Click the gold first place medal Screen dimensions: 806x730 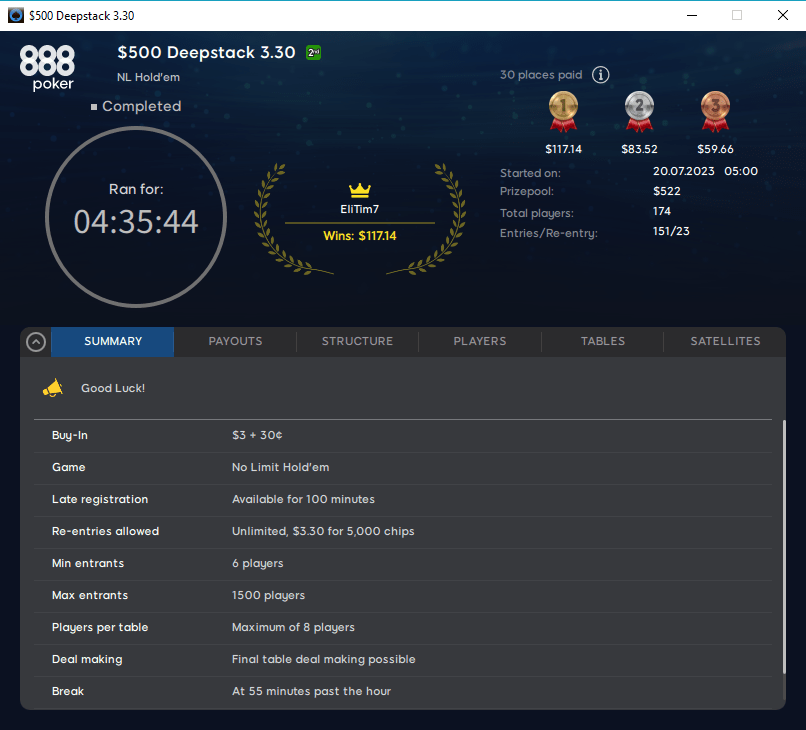click(563, 111)
